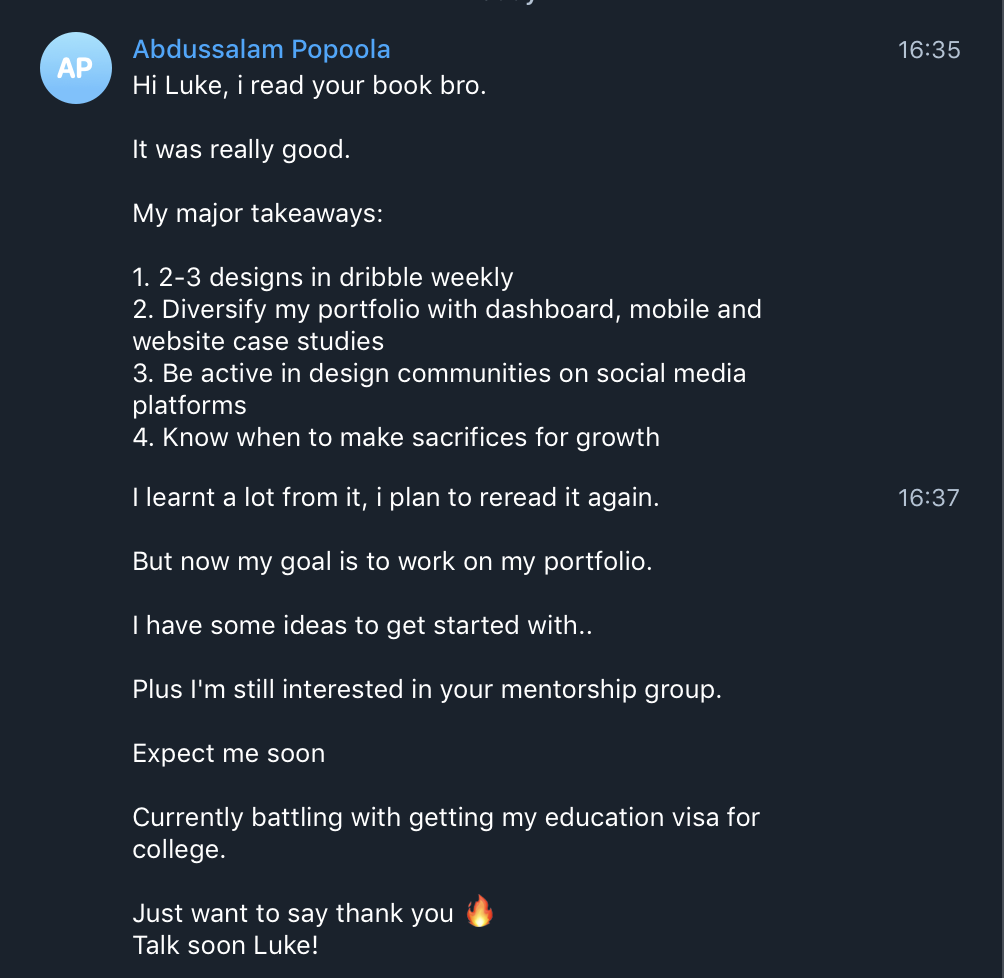Click the "Be active in design communities" line

tap(440, 374)
